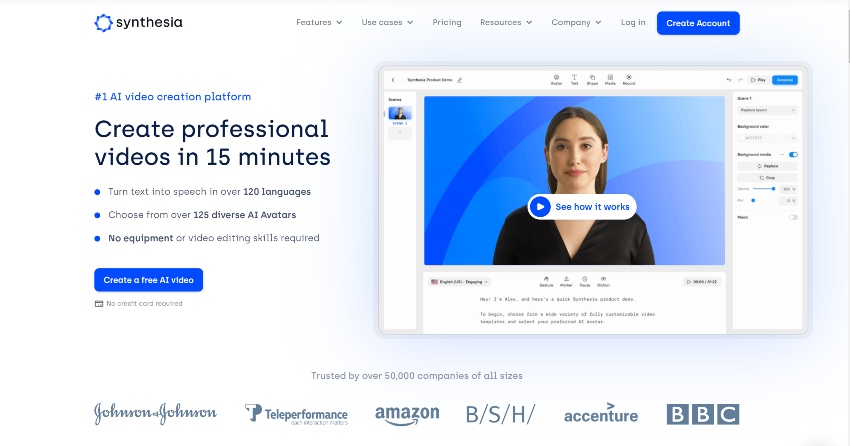Screen dimensions: 850x446
Task: Click the See how it works button
Action: pos(582,206)
